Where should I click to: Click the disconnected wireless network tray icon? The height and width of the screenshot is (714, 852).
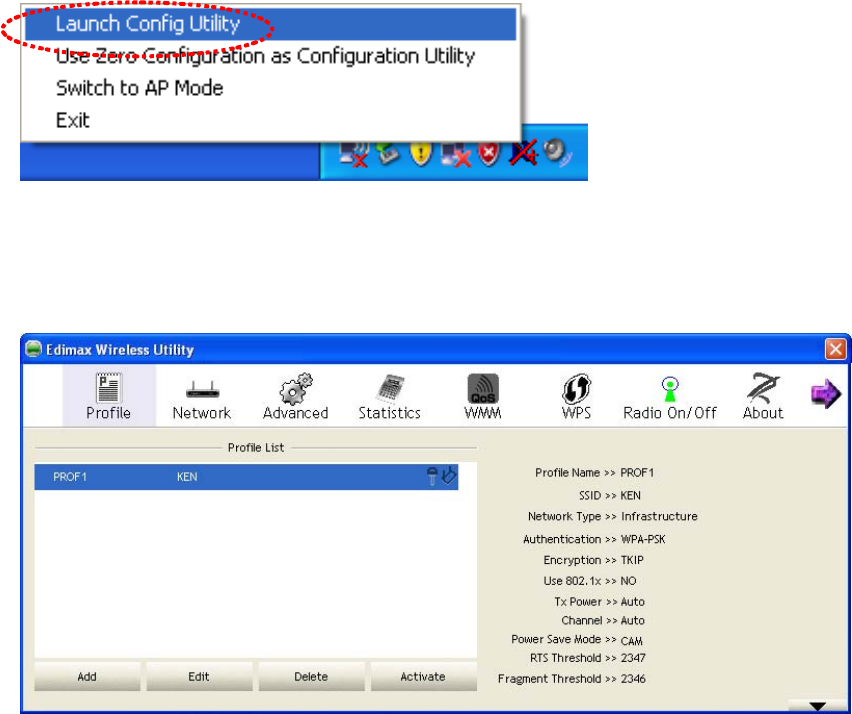coord(353,153)
